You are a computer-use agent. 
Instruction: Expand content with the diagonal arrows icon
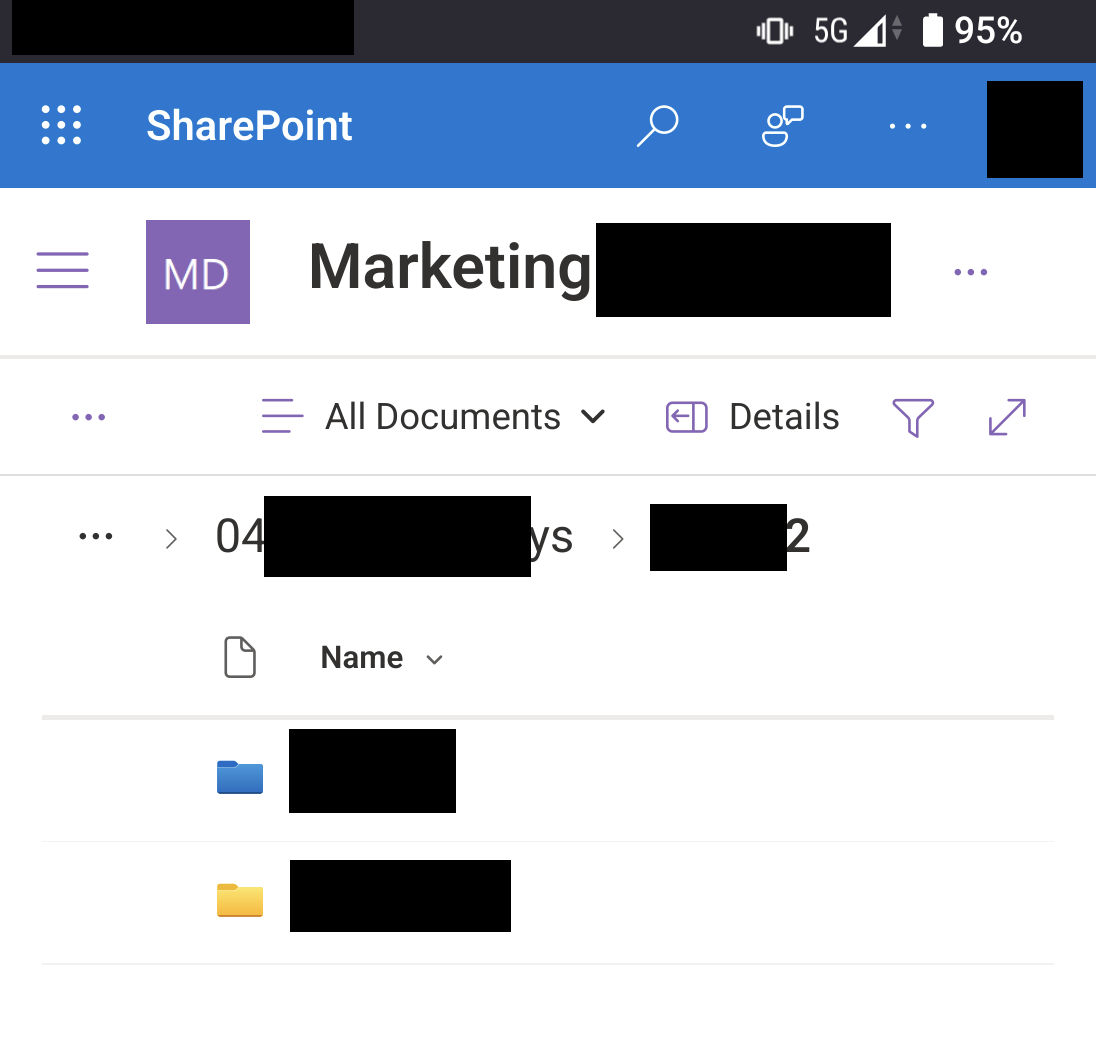coord(1006,417)
